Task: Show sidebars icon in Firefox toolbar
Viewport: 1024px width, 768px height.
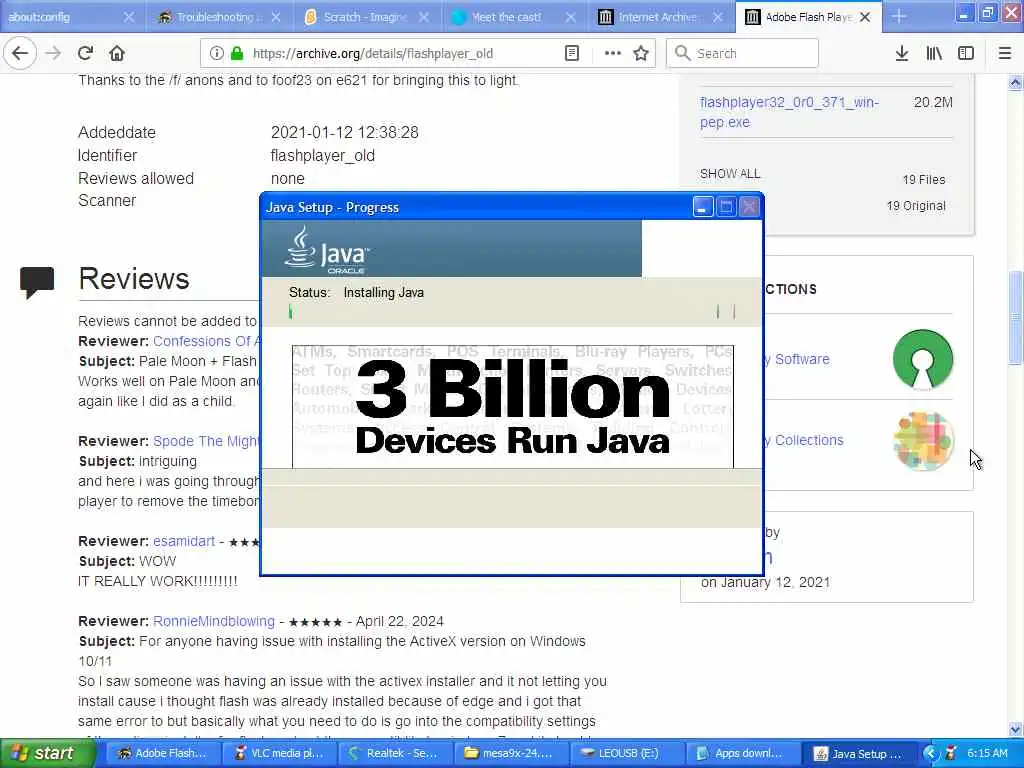Action: click(x=966, y=53)
